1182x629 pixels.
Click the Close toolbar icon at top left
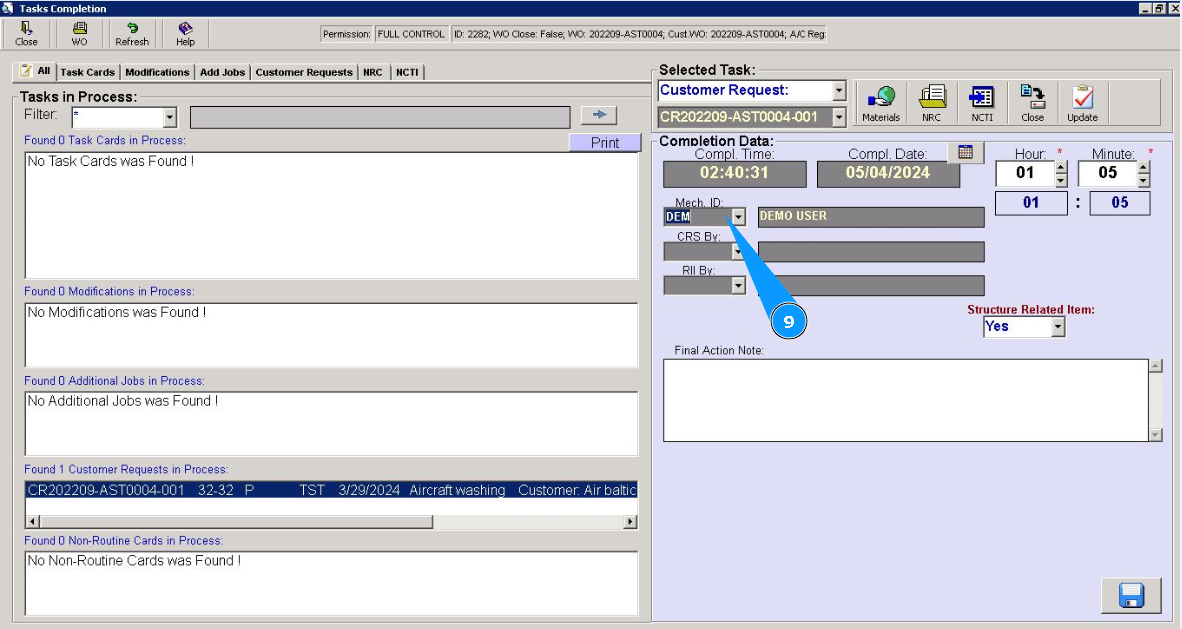(x=26, y=33)
